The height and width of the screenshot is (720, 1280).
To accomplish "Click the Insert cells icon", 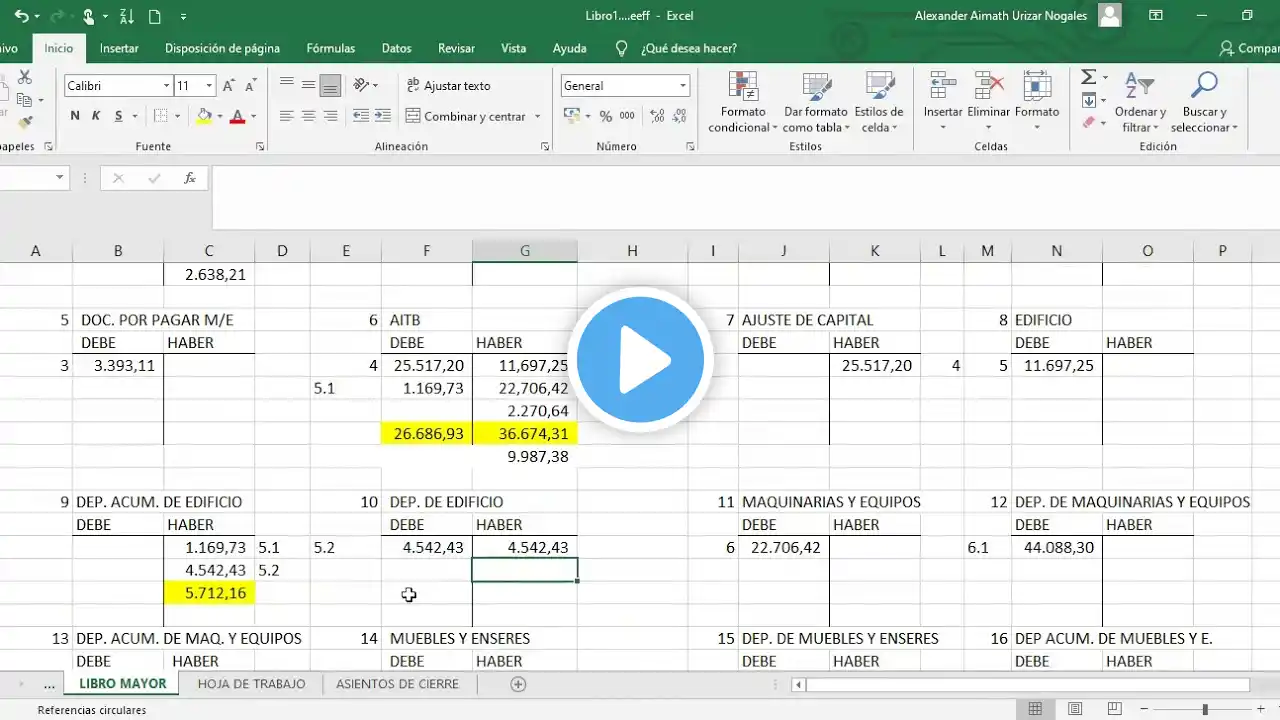I will [942, 88].
